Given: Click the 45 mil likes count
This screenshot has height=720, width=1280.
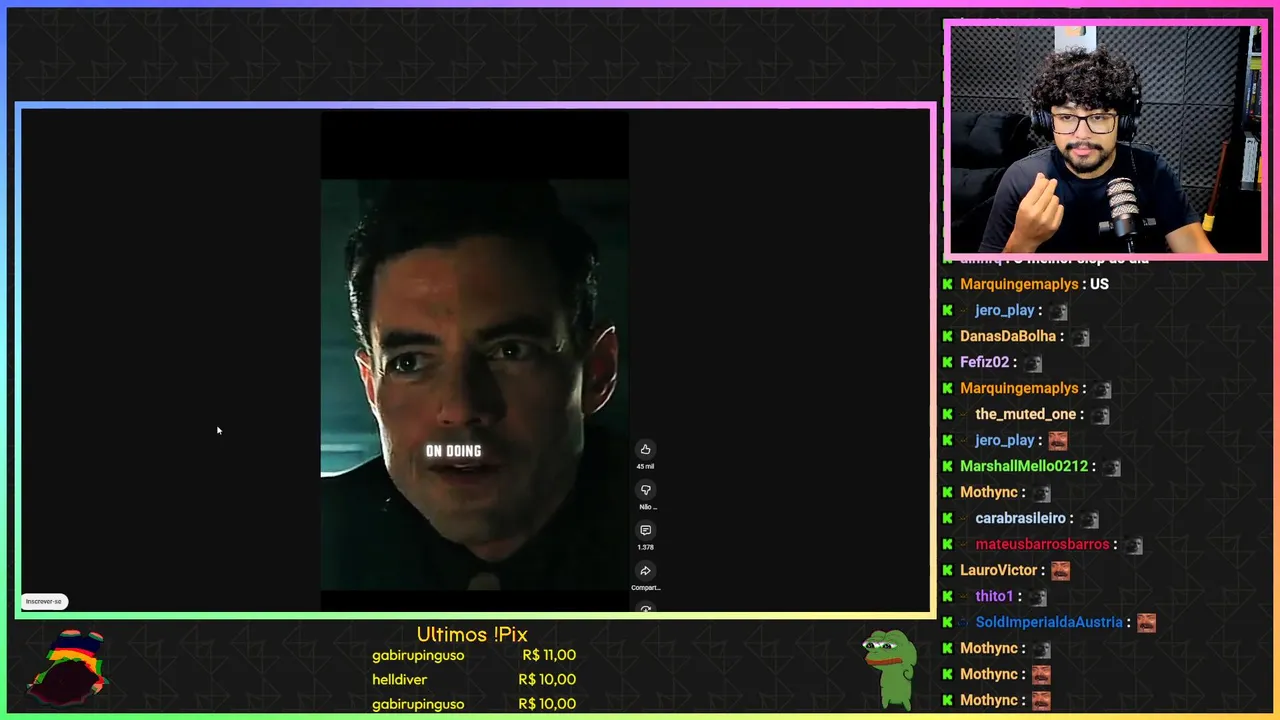Looking at the screenshot, I should click(x=645, y=466).
